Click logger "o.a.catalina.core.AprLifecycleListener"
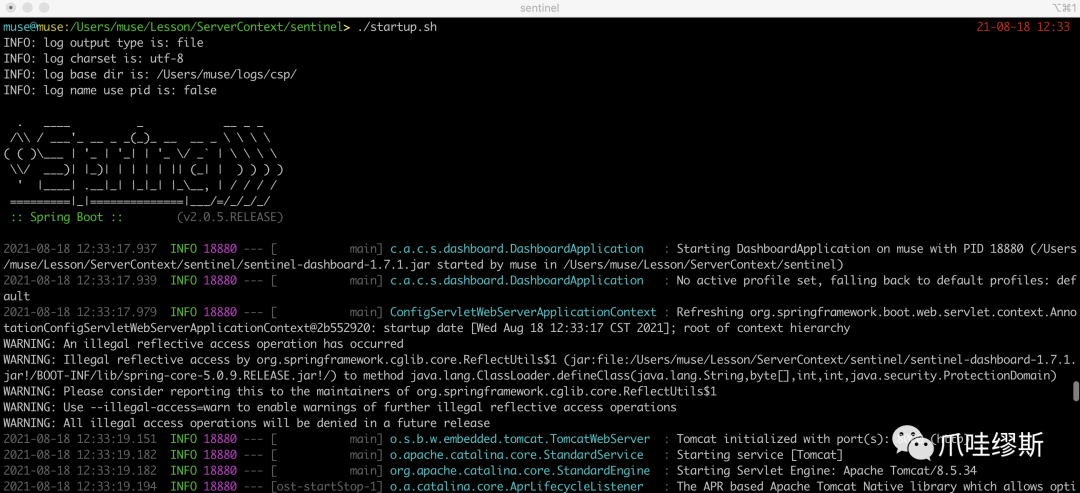Viewport: 1080px width, 493px height. (517, 486)
